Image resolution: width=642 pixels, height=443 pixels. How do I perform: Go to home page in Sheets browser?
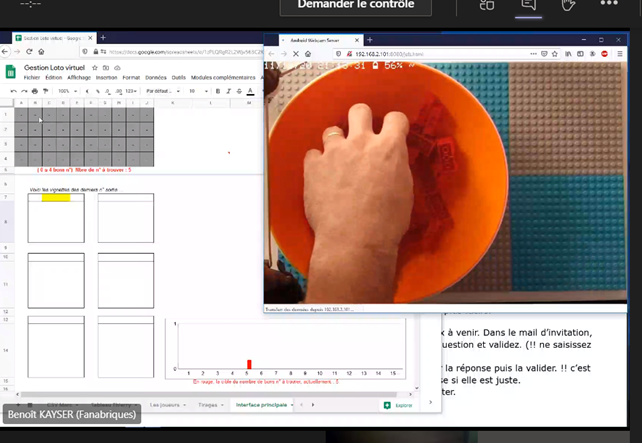click(x=41, y=52)
